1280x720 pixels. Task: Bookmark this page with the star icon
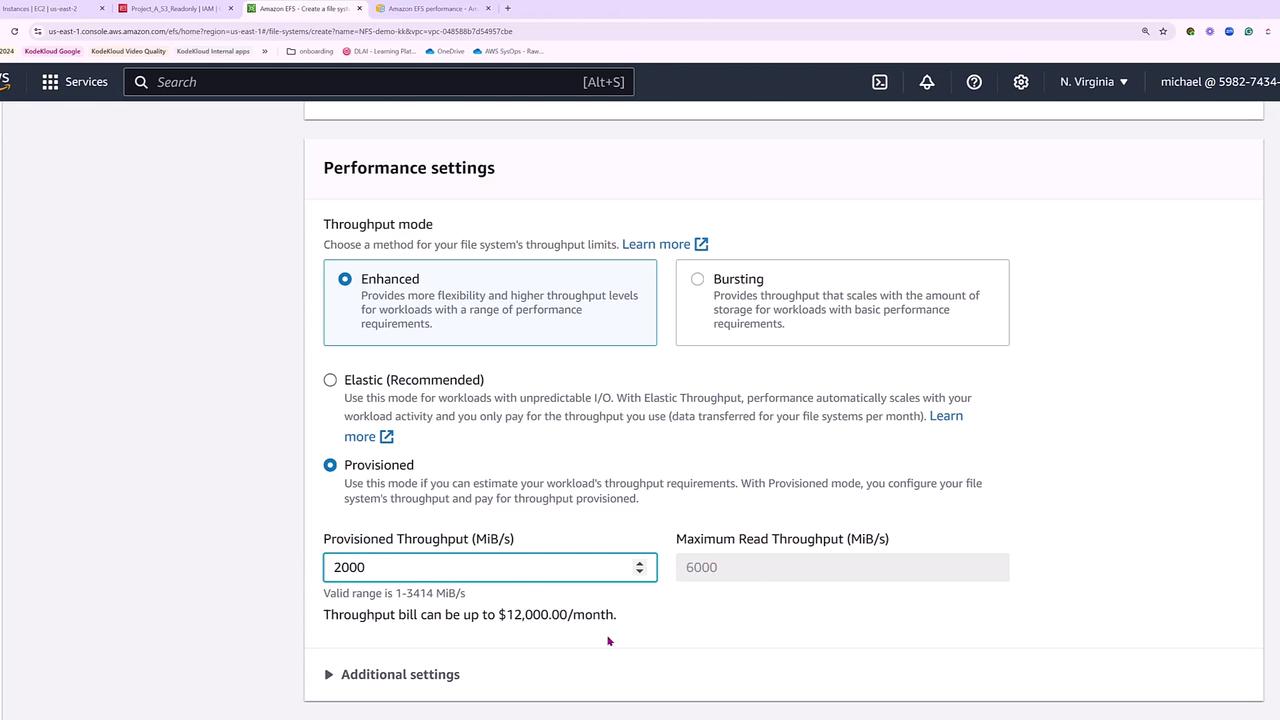point(1163,31)
